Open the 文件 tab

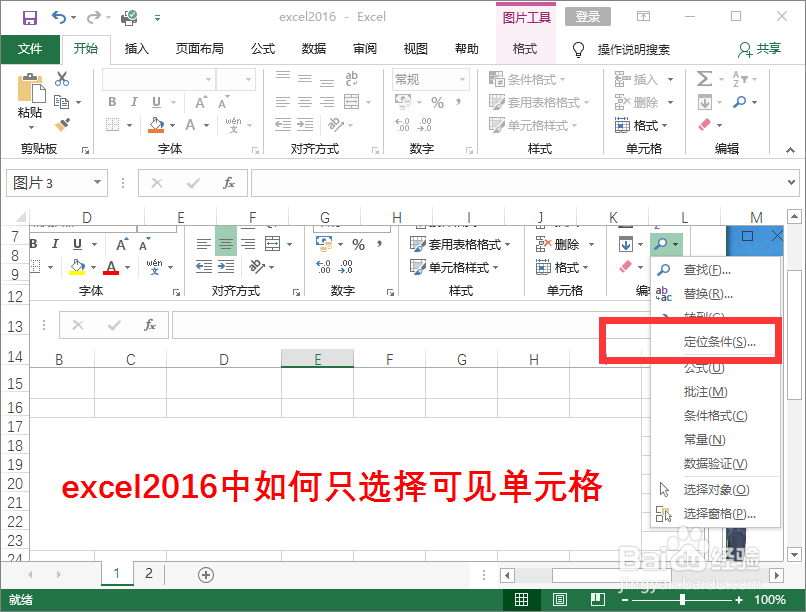click(x=30, y=49)
